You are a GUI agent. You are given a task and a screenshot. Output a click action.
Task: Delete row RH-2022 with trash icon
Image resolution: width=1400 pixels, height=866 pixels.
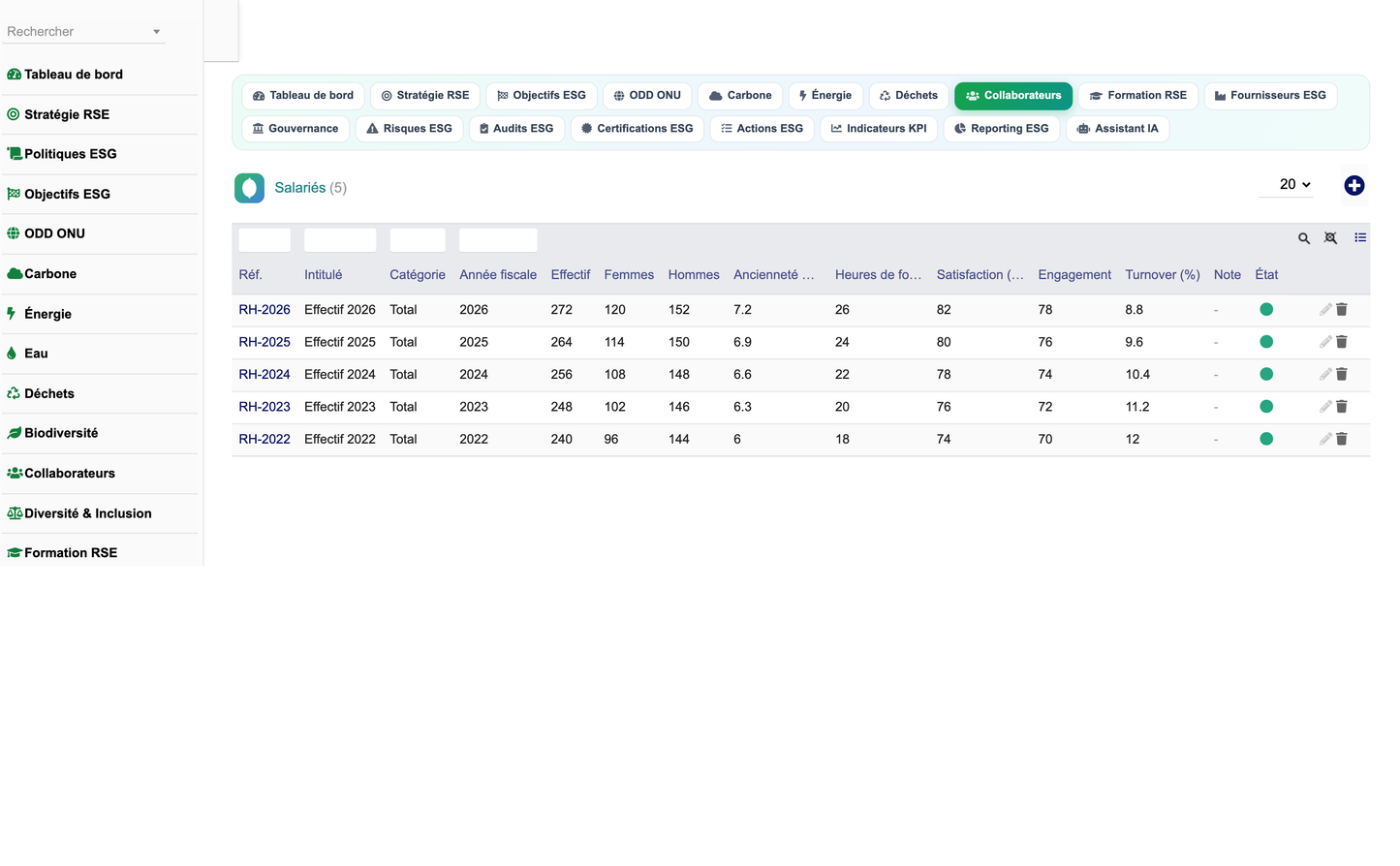click(x=1341, y=439)
